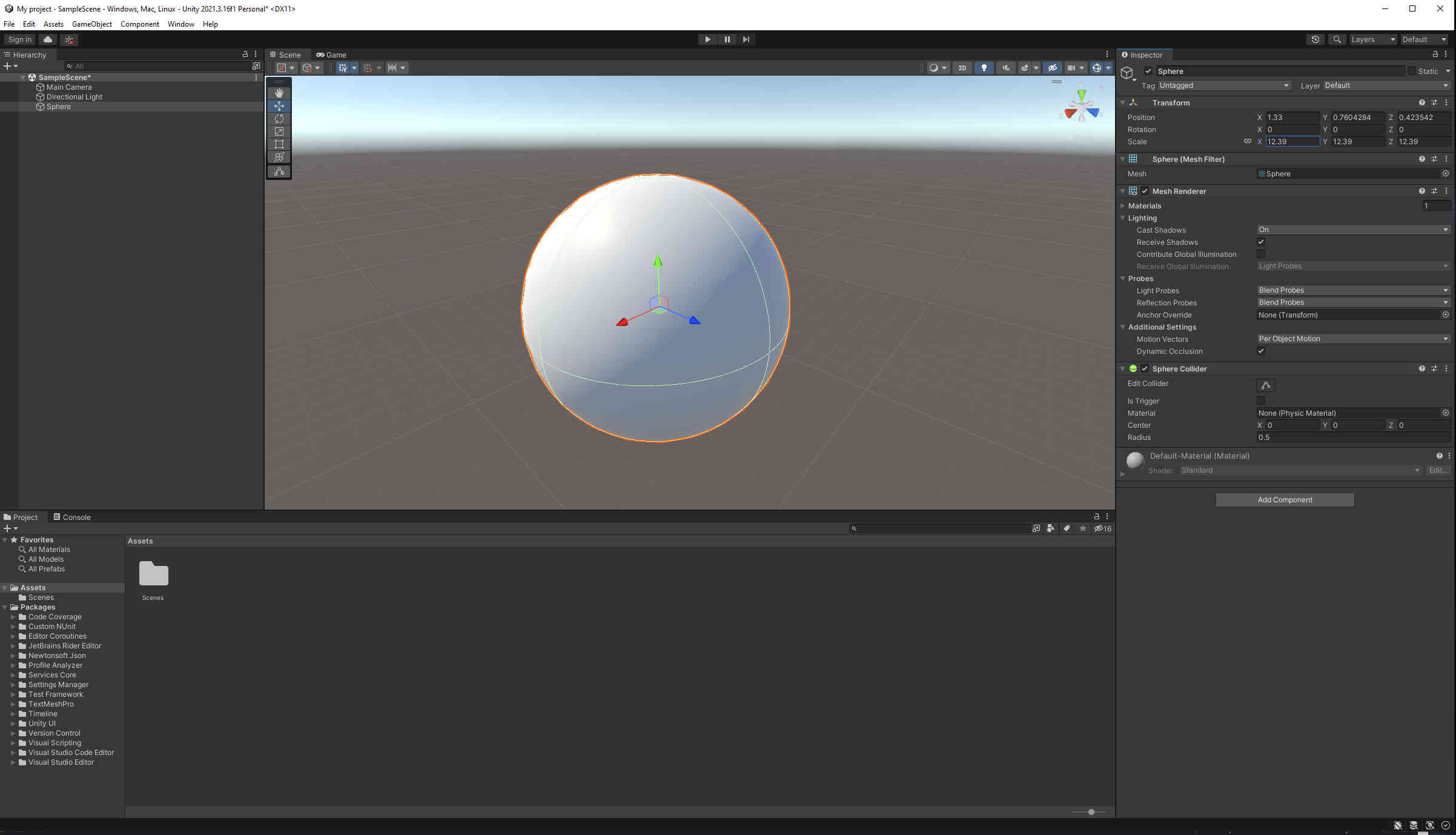The width and height of the screenshot is (1456, 835).
Task: Toggle scene lighting bulb icon
Action: (x=984, y=68)
